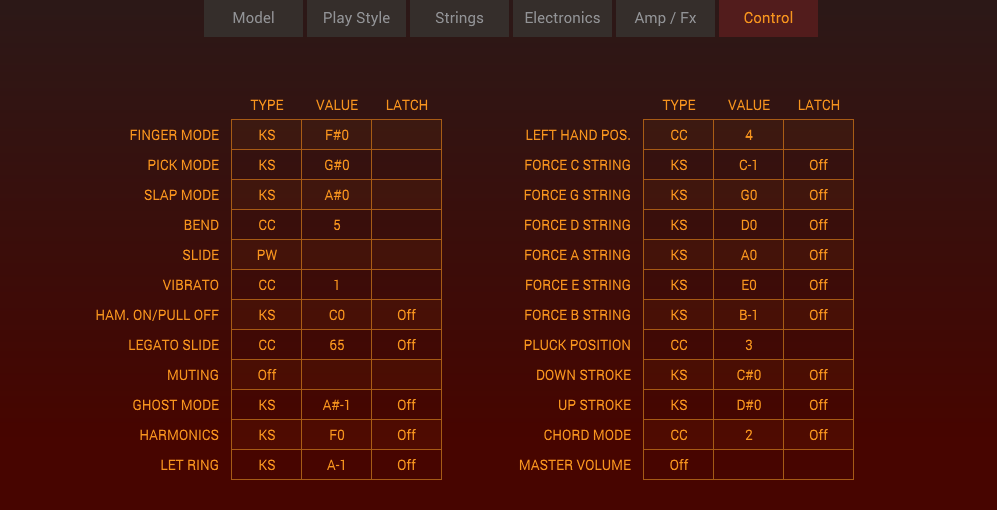Toggle Chord Mode latch setting

pyautogui.click(x=818, y=435)
